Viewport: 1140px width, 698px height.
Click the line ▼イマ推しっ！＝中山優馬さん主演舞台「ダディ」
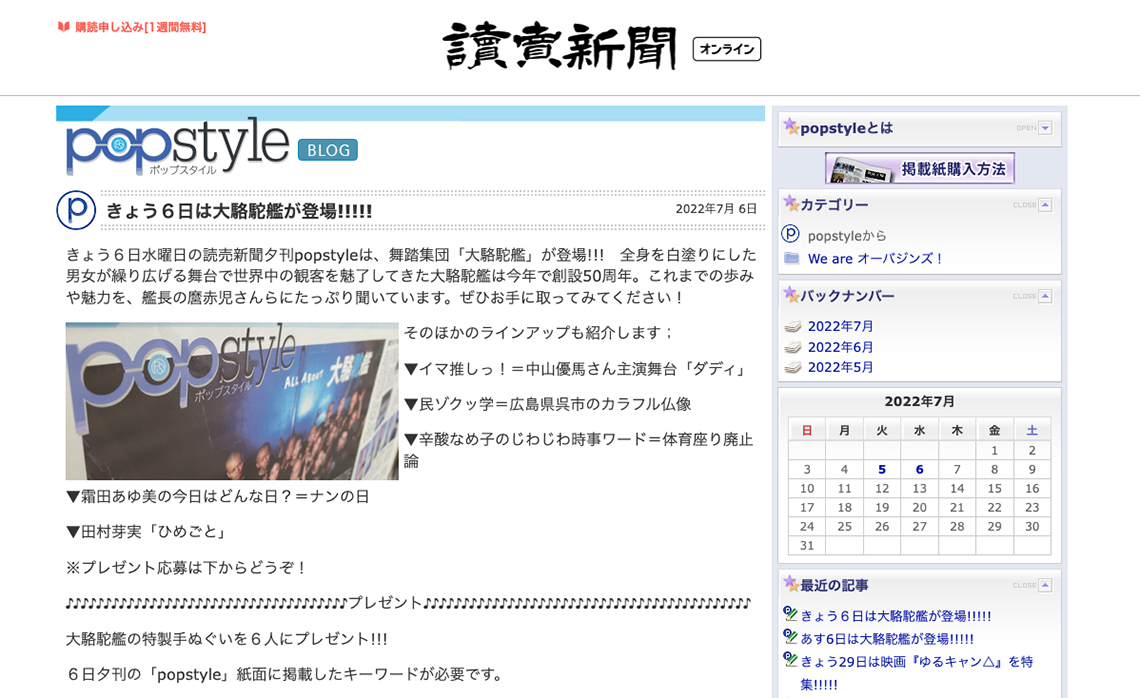tap(577, 369)
